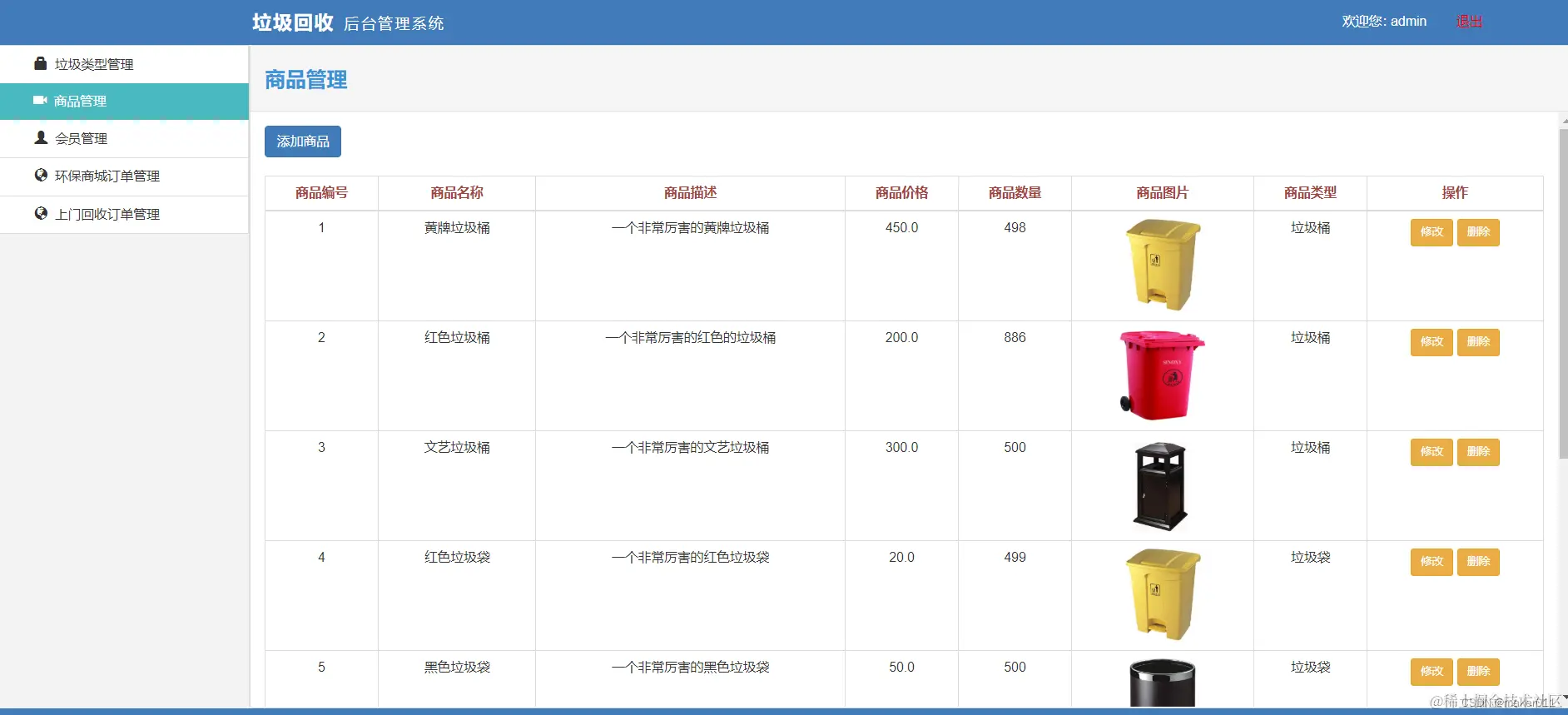Click the product name 文艺垃圾桶

(457, 448)
